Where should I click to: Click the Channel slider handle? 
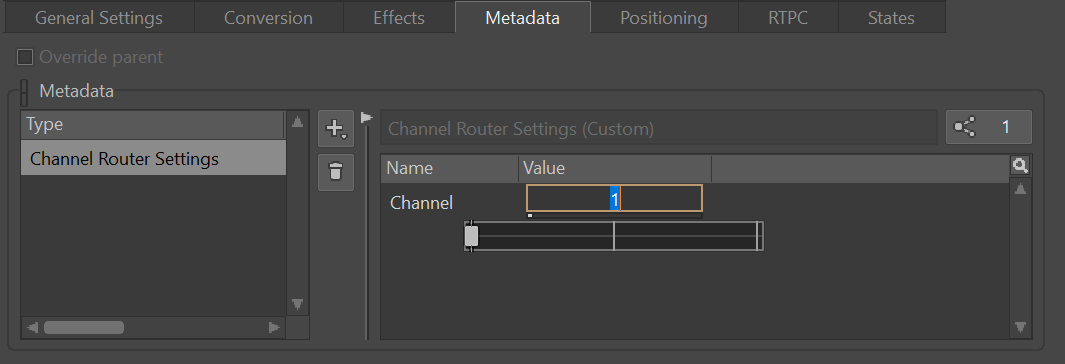coord(471,236)
